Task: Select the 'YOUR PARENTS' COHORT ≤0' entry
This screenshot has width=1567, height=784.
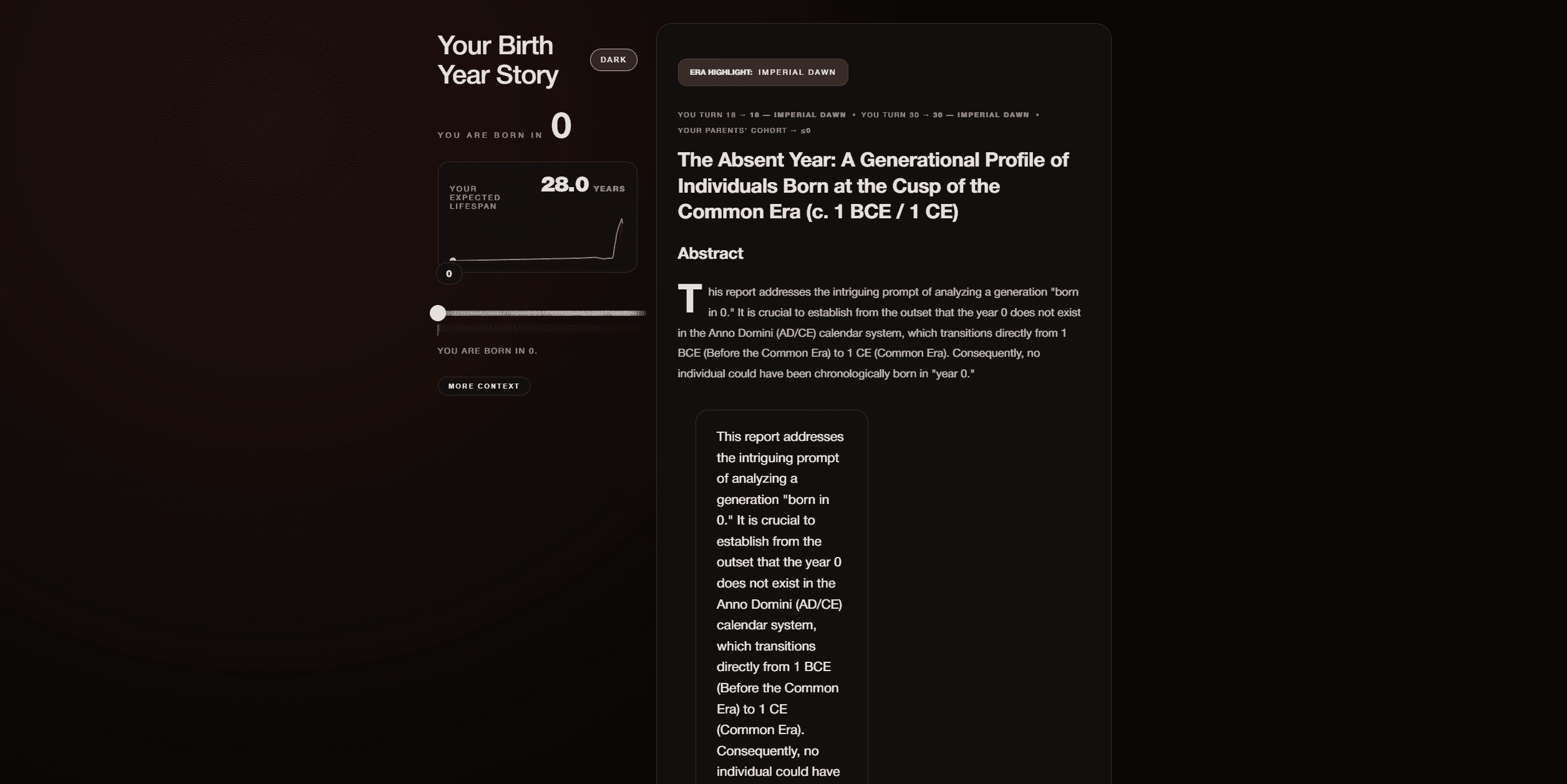Action: pos(743,130)
